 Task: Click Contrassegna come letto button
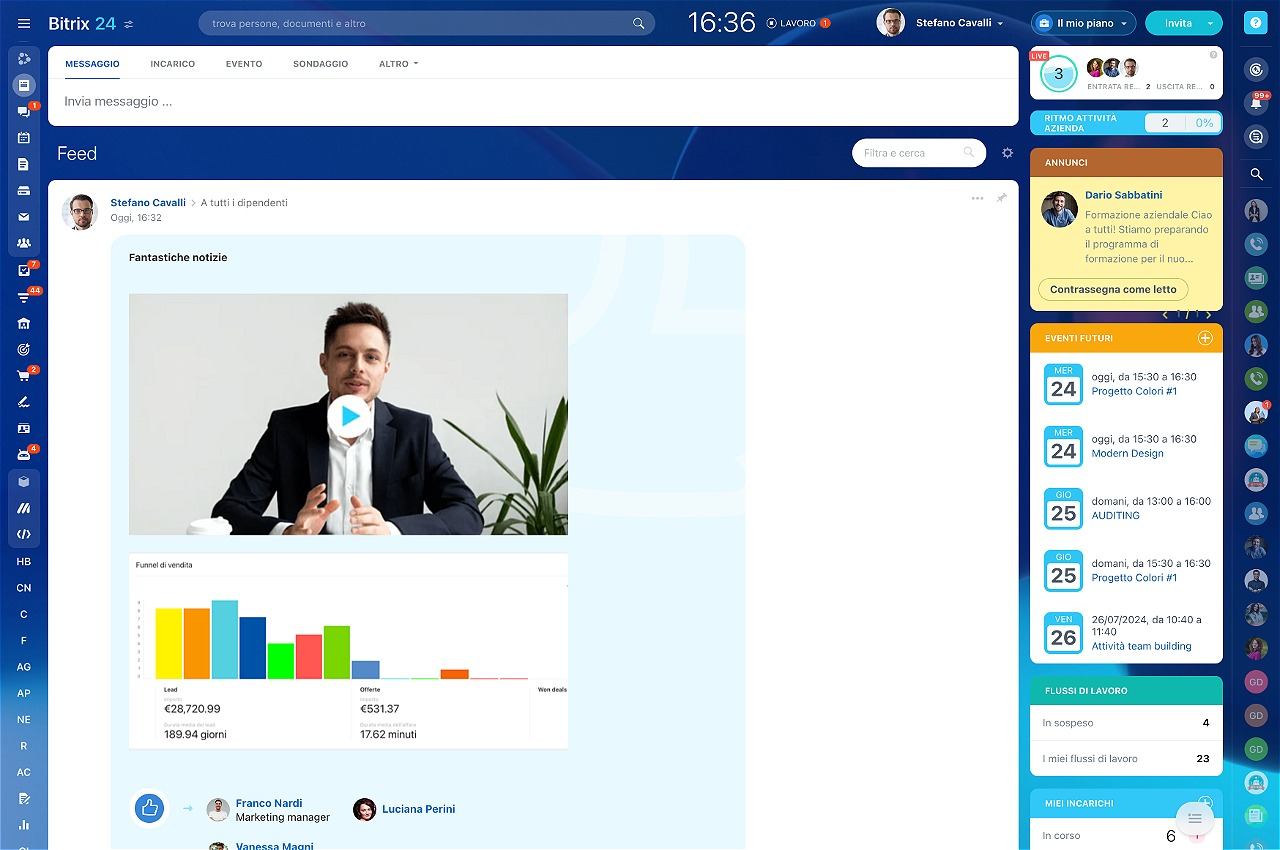[1113, 289]
